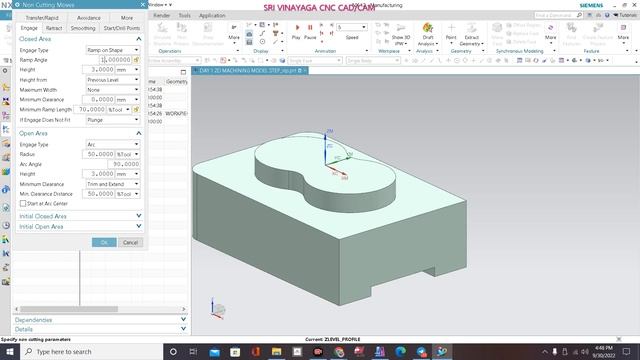640x360 pixels.
Task: Click the Radius value field
Action: coord(99,154)
